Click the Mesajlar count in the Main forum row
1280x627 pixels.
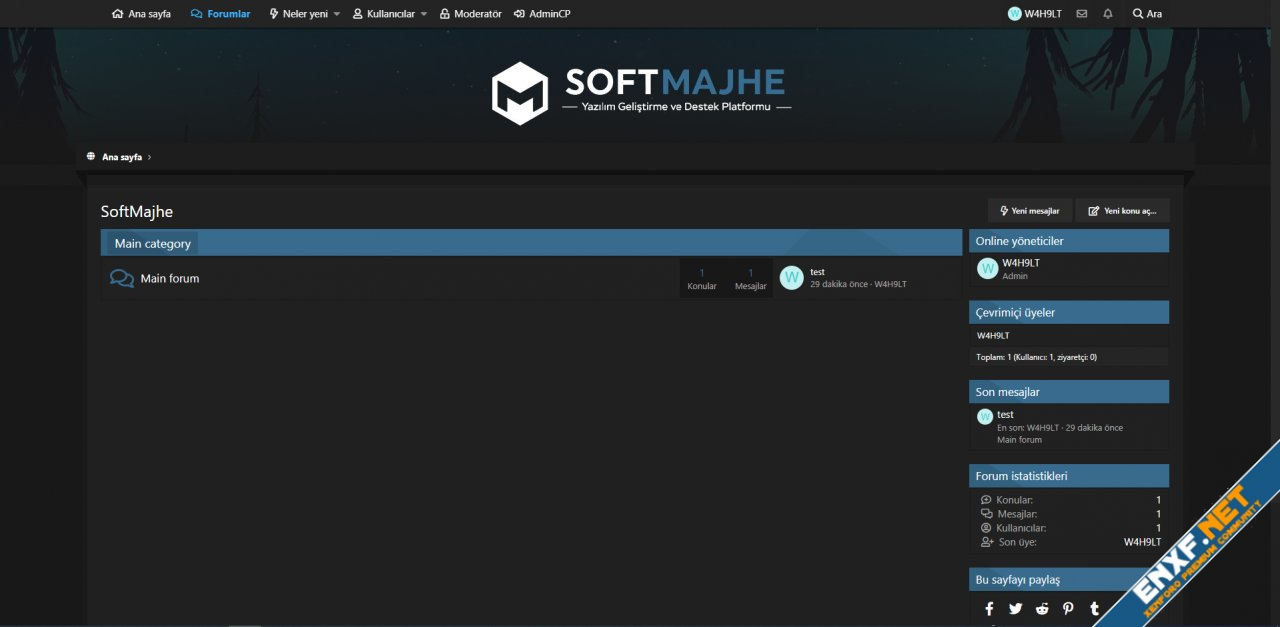coord(751,272)
